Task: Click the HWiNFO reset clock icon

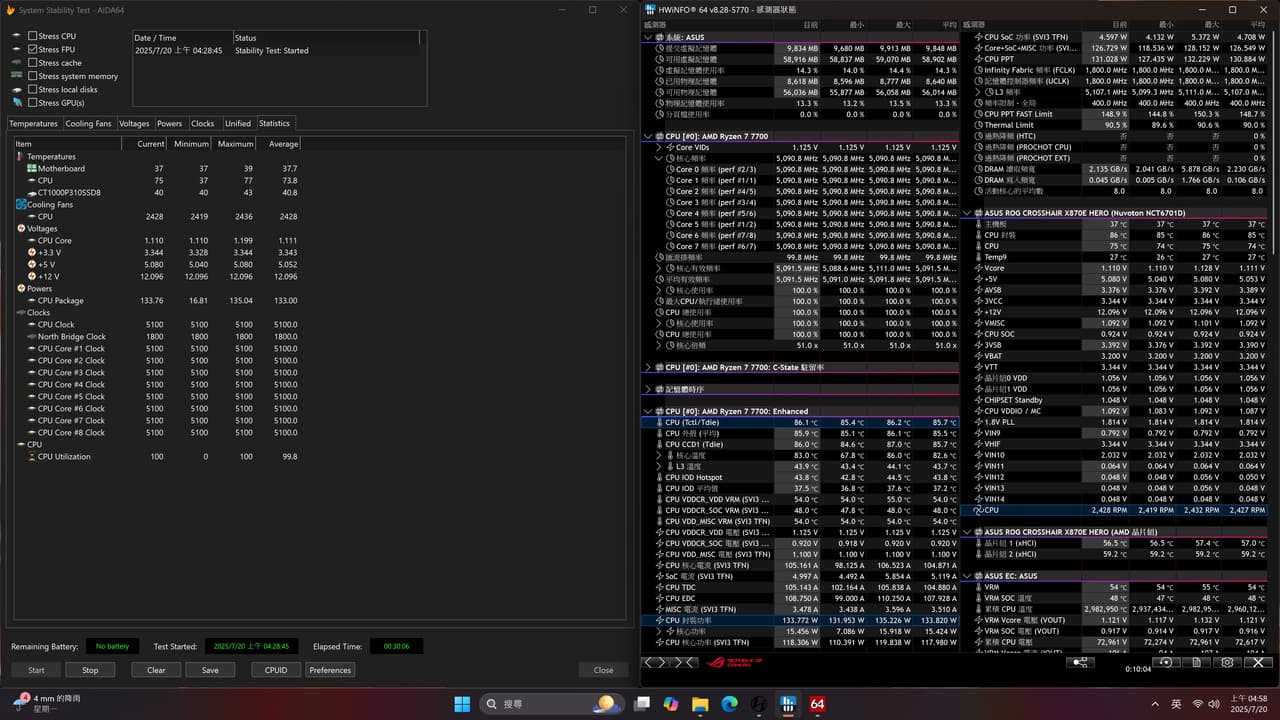Action: pos(1166,662)
